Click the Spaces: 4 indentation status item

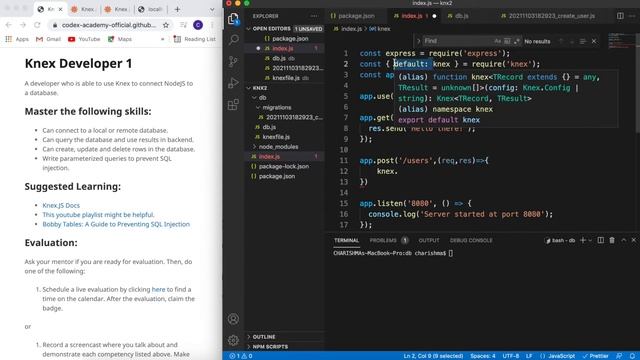point(482,356)
